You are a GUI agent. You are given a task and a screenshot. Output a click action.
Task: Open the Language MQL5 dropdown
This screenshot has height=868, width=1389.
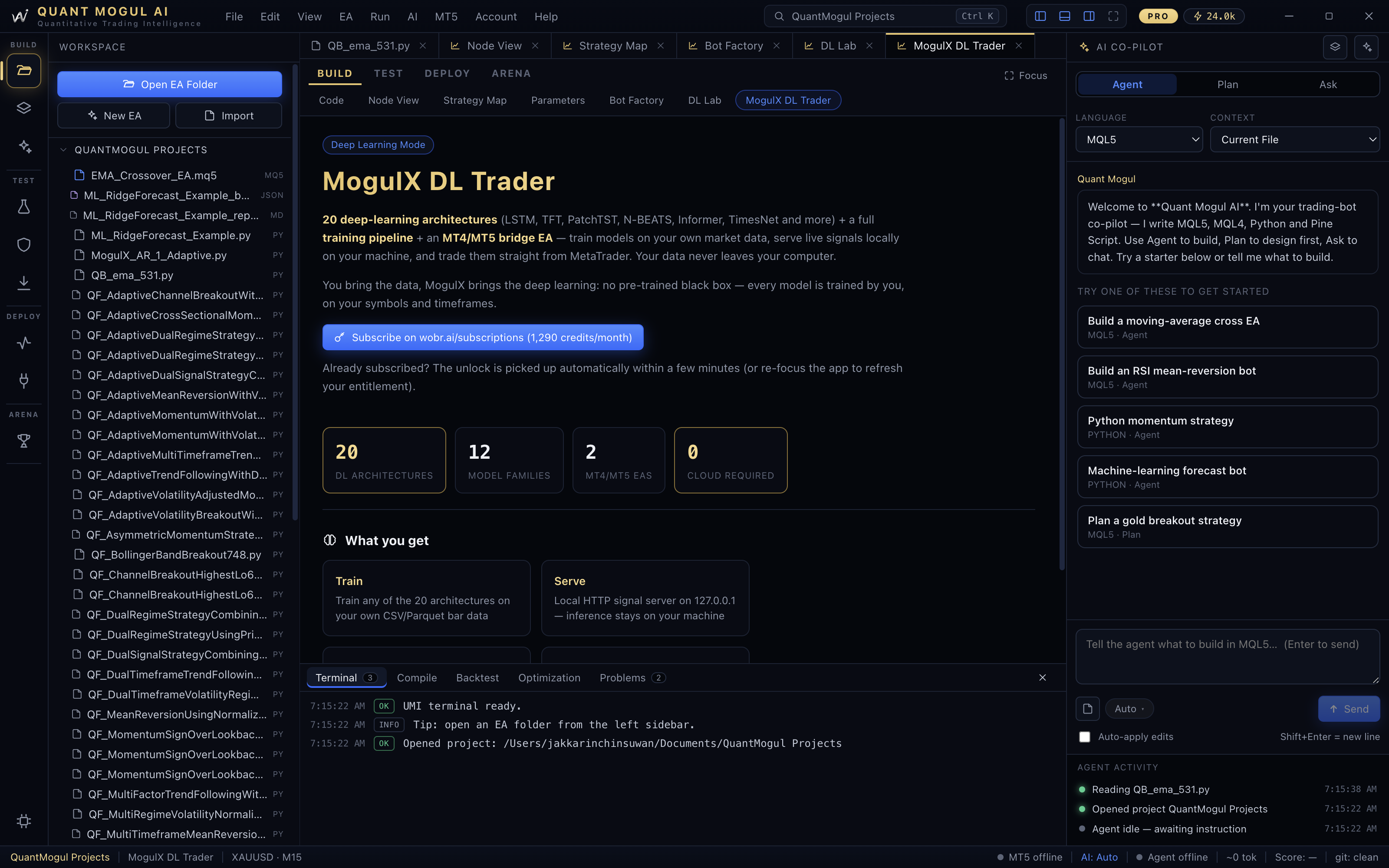click(x=1139, y=139)
